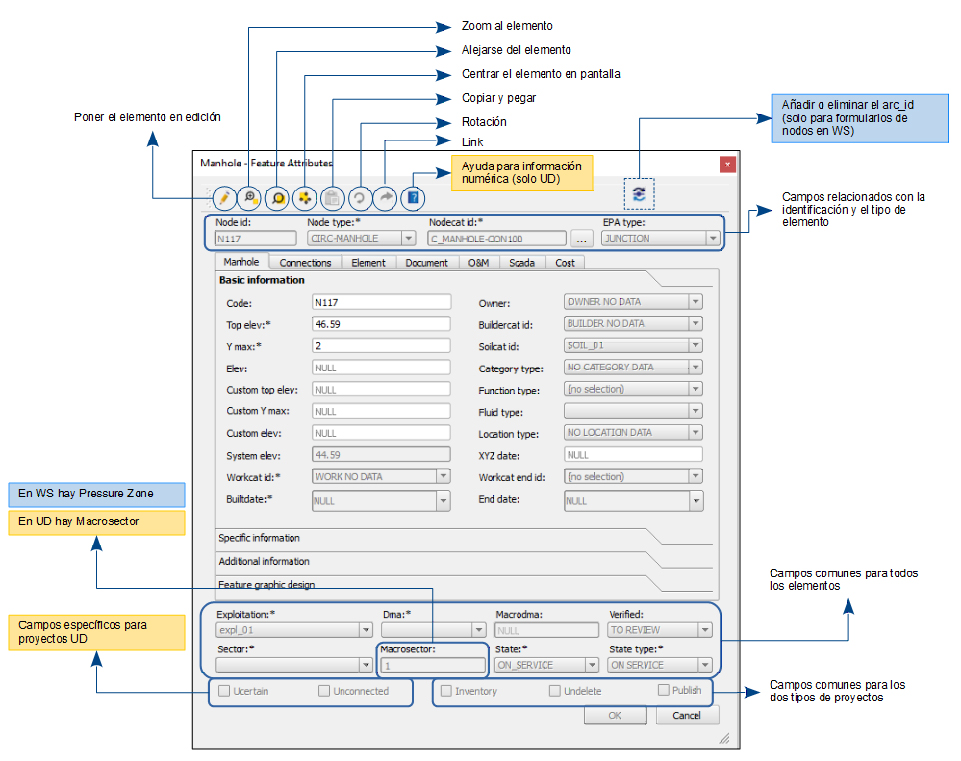The width and height of the screenshot is (961, 761).
Task: Click the Node id field
Action: (x=256, y=238)
